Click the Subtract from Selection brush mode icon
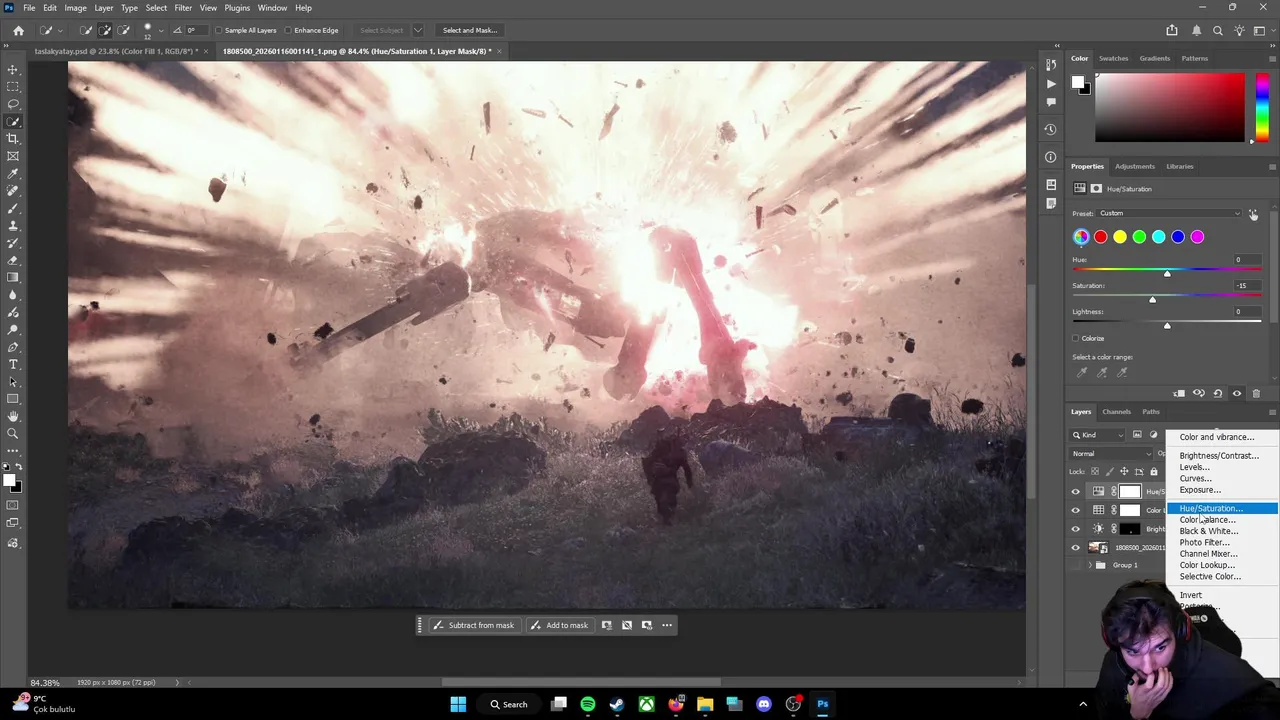The width and height of the screenshot is (1280, 720). tap(124, 30)
